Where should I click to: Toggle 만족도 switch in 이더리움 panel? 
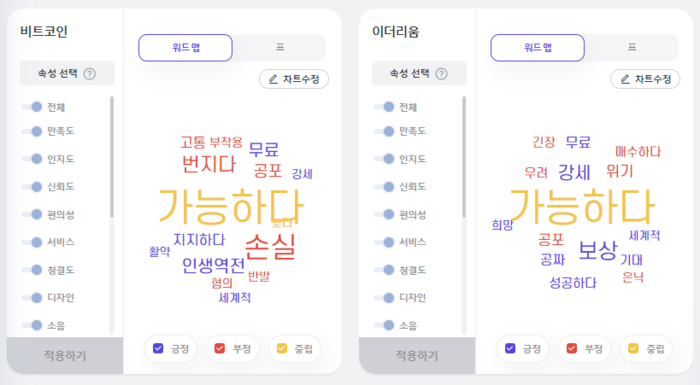(384, 131)
